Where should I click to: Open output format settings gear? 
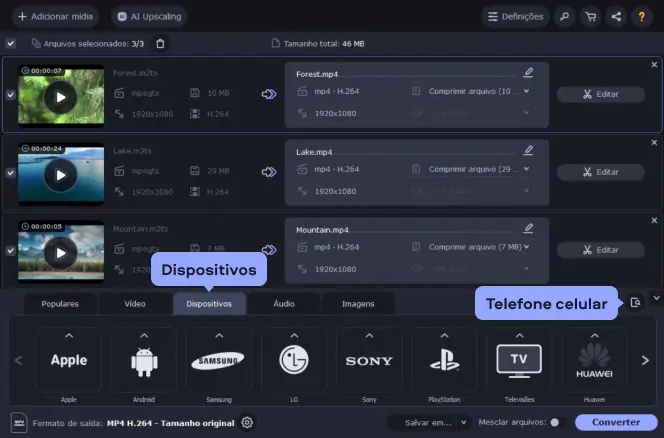[247, 422]
